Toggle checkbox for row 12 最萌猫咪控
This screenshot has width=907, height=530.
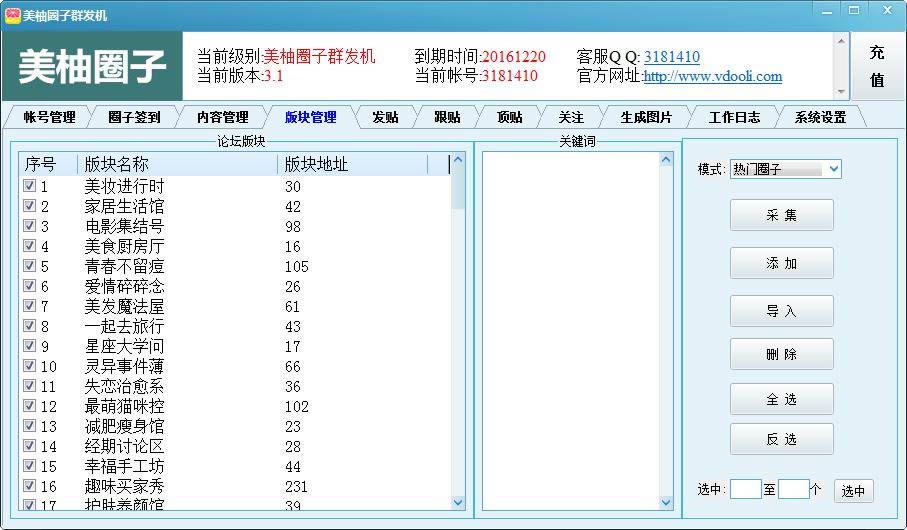(30, 406)
